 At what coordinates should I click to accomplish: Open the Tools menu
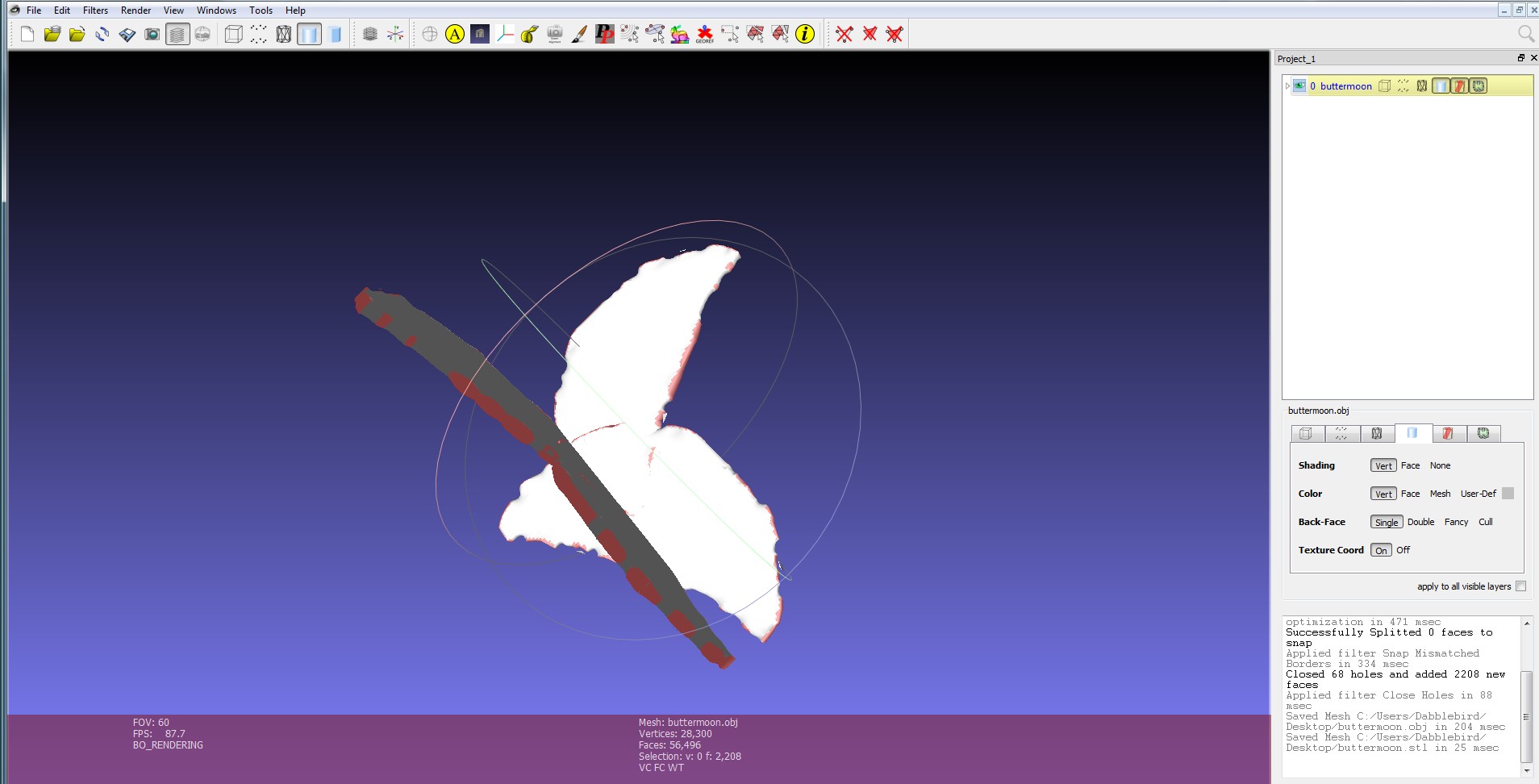pyautogui.click(x=261, y=10)
